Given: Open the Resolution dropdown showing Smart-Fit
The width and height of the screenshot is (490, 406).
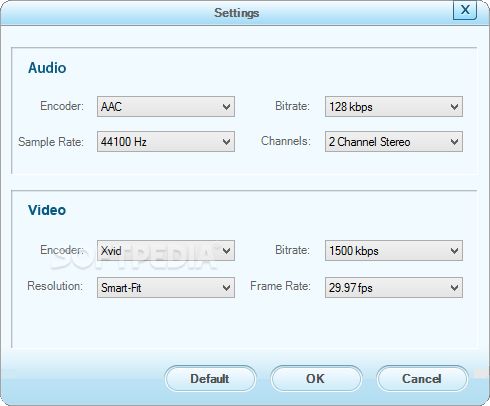Looking at the screenshot, I should point(166,287).
